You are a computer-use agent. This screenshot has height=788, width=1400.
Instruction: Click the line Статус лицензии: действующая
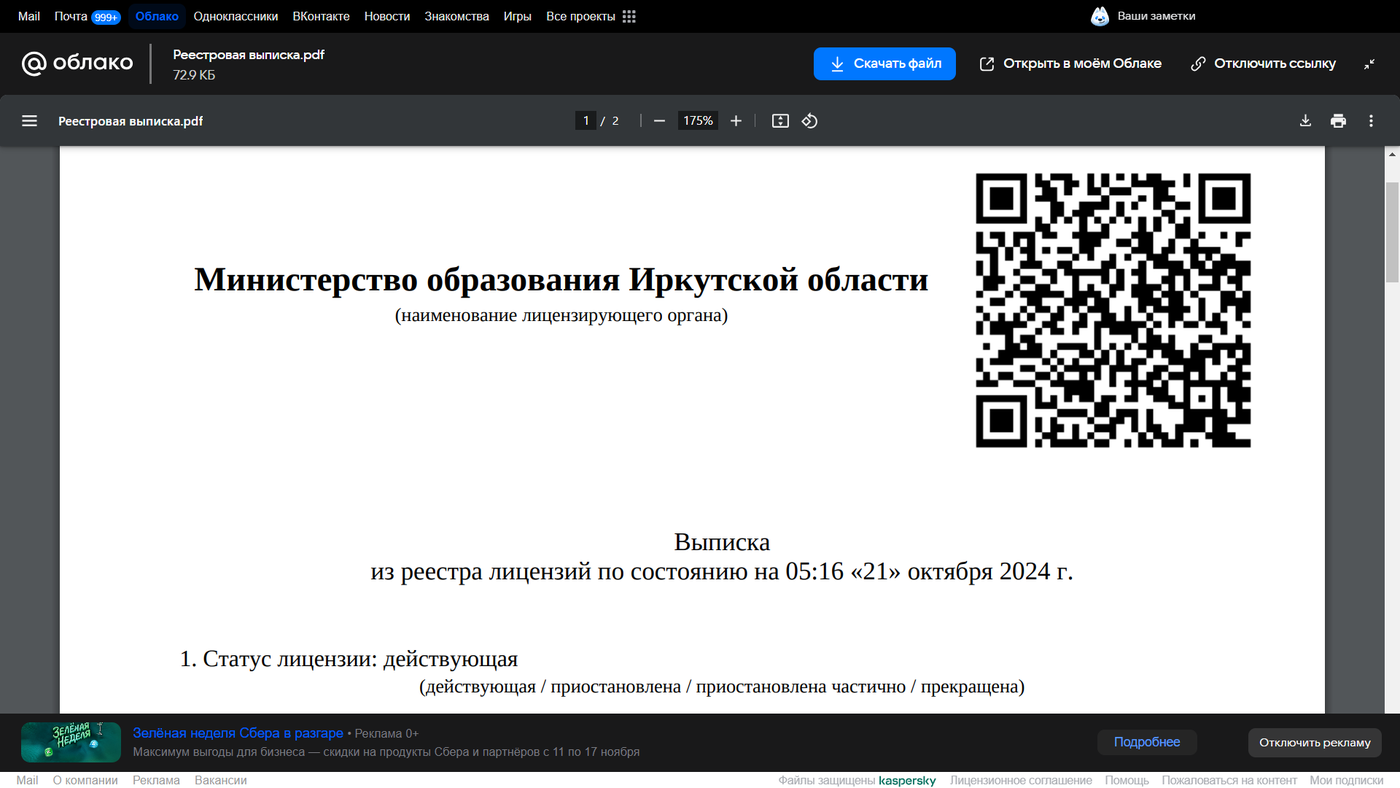point(349,659)
